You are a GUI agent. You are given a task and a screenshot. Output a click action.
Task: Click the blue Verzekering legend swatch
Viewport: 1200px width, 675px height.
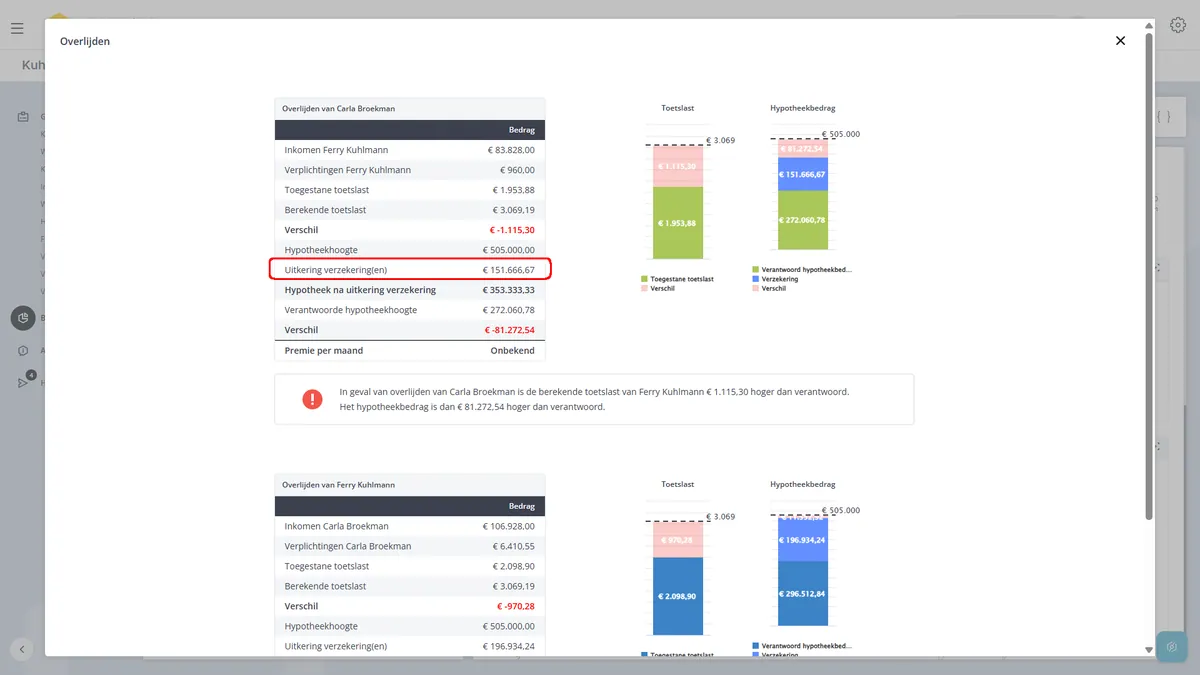click(x=753, y=279)
